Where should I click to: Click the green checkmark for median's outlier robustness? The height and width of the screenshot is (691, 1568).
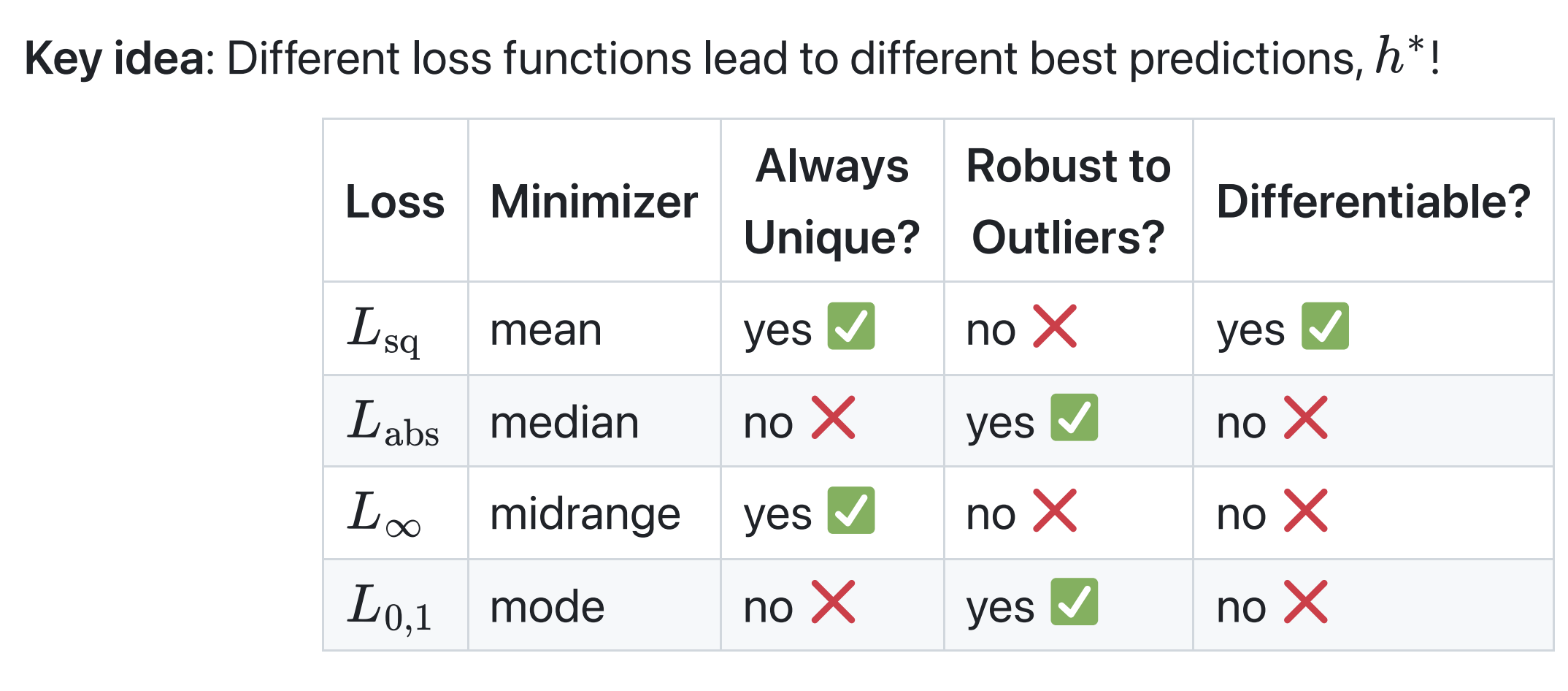click(x=1074, y=418)
